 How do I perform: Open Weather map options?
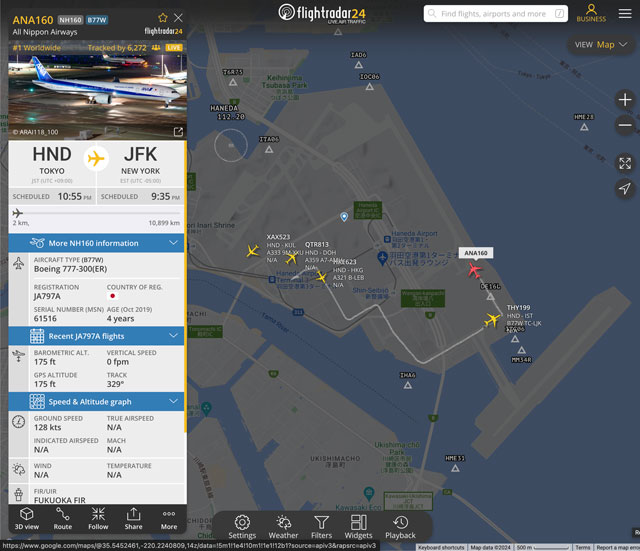click(x=283, y=527)
